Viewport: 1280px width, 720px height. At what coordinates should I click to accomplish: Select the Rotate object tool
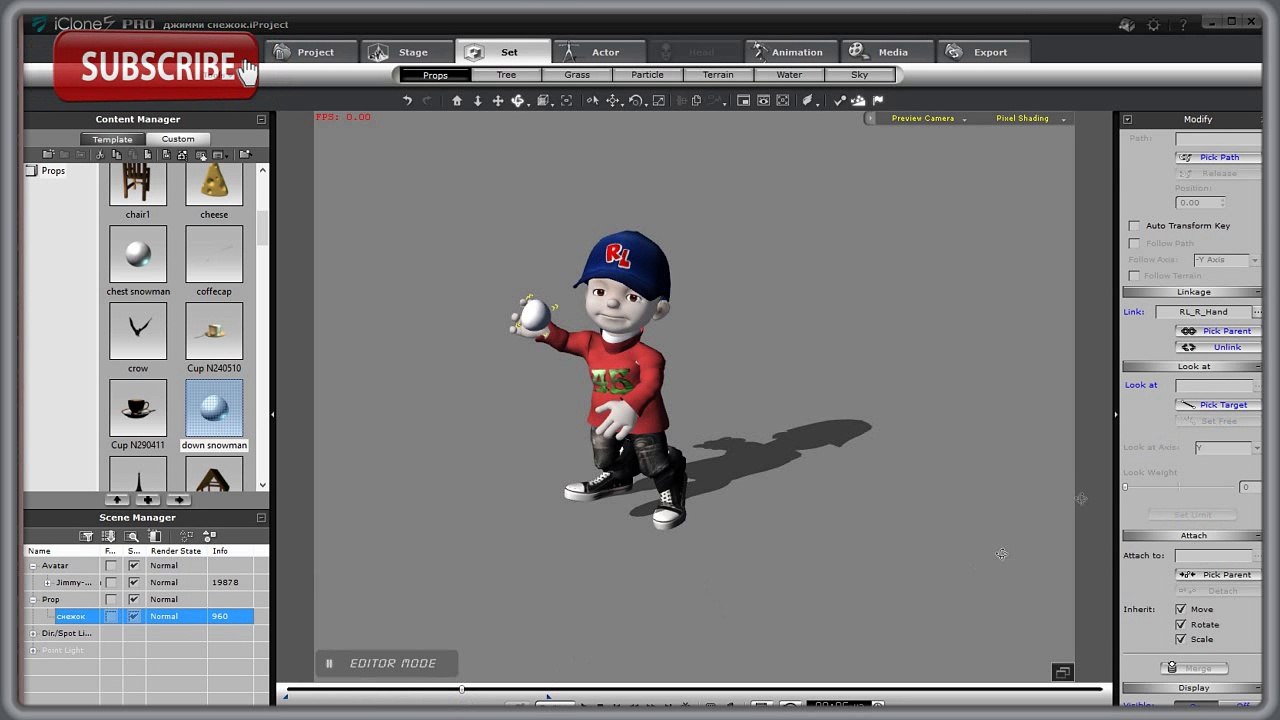[635, 100]
